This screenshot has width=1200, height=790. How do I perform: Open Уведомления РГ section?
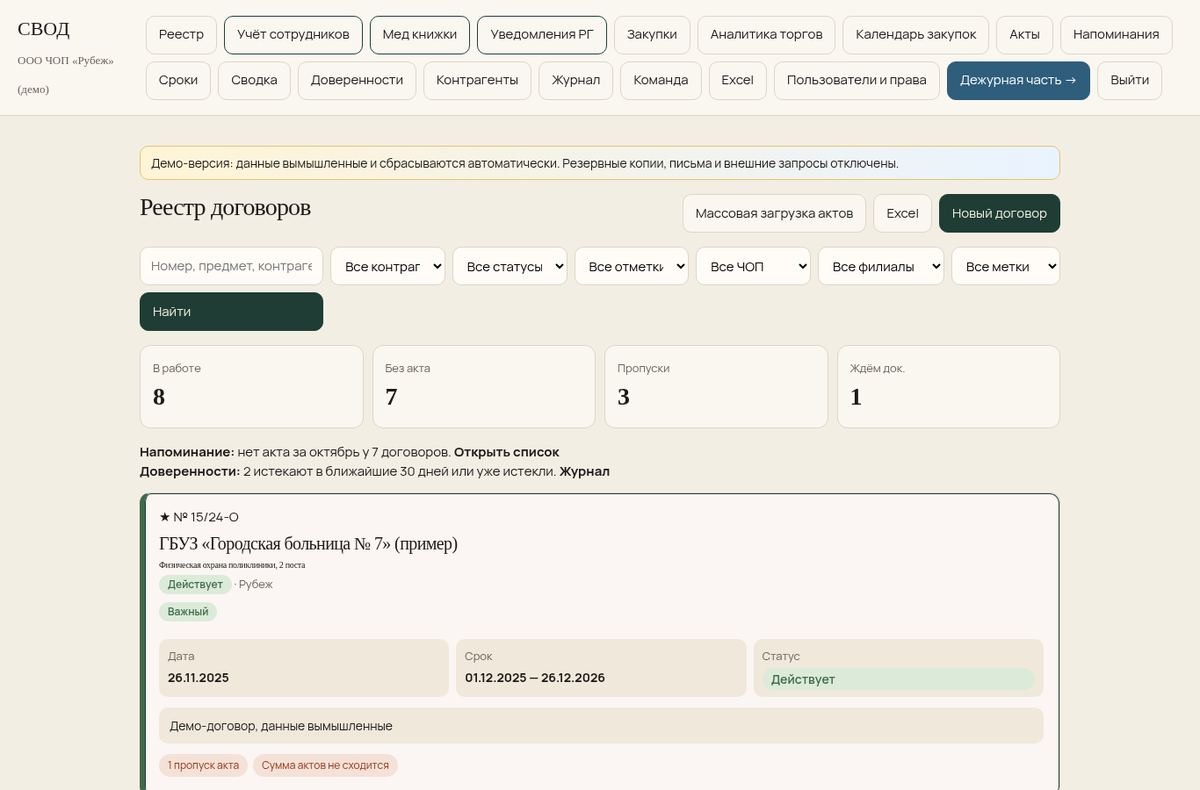[542, 34]
